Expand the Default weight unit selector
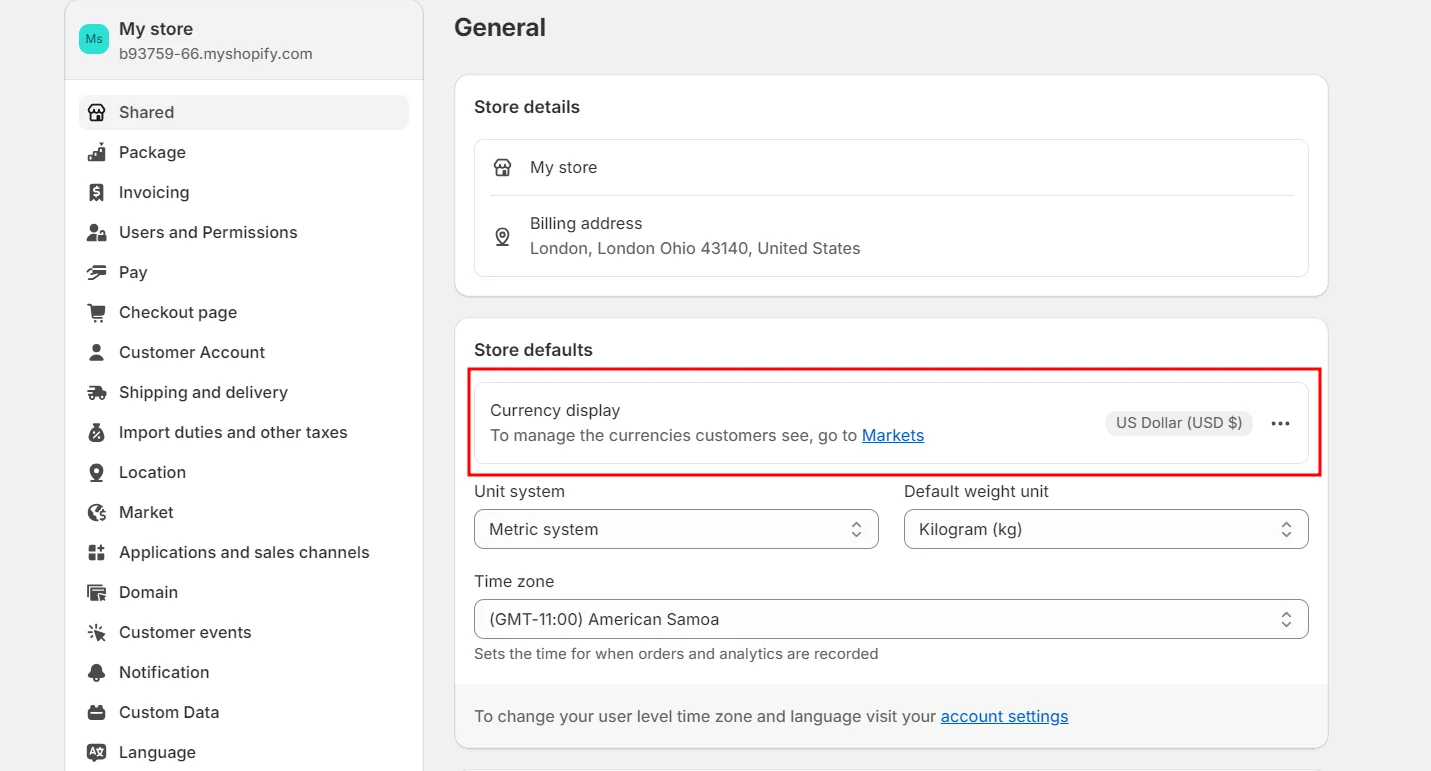1431x771 pixels. click(1106, 529)
